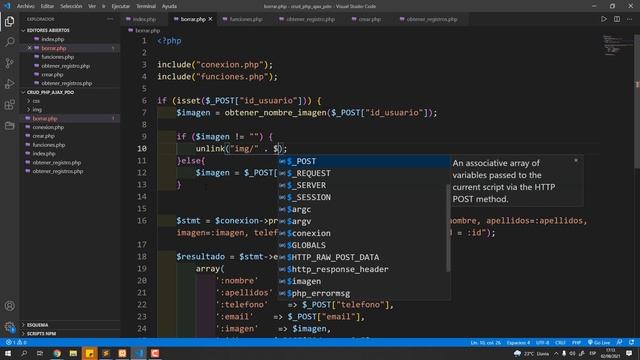
Task: Open the editor More Actions ellipsis
Action: 629,19
